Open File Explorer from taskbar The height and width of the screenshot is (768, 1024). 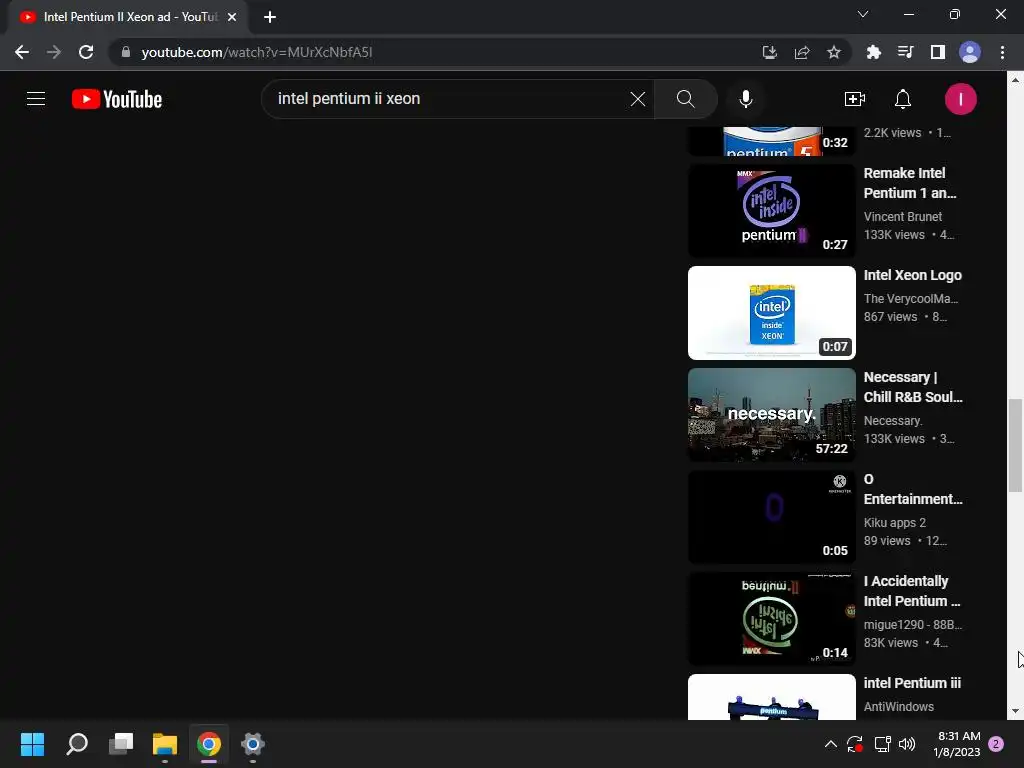pos(165,744)
